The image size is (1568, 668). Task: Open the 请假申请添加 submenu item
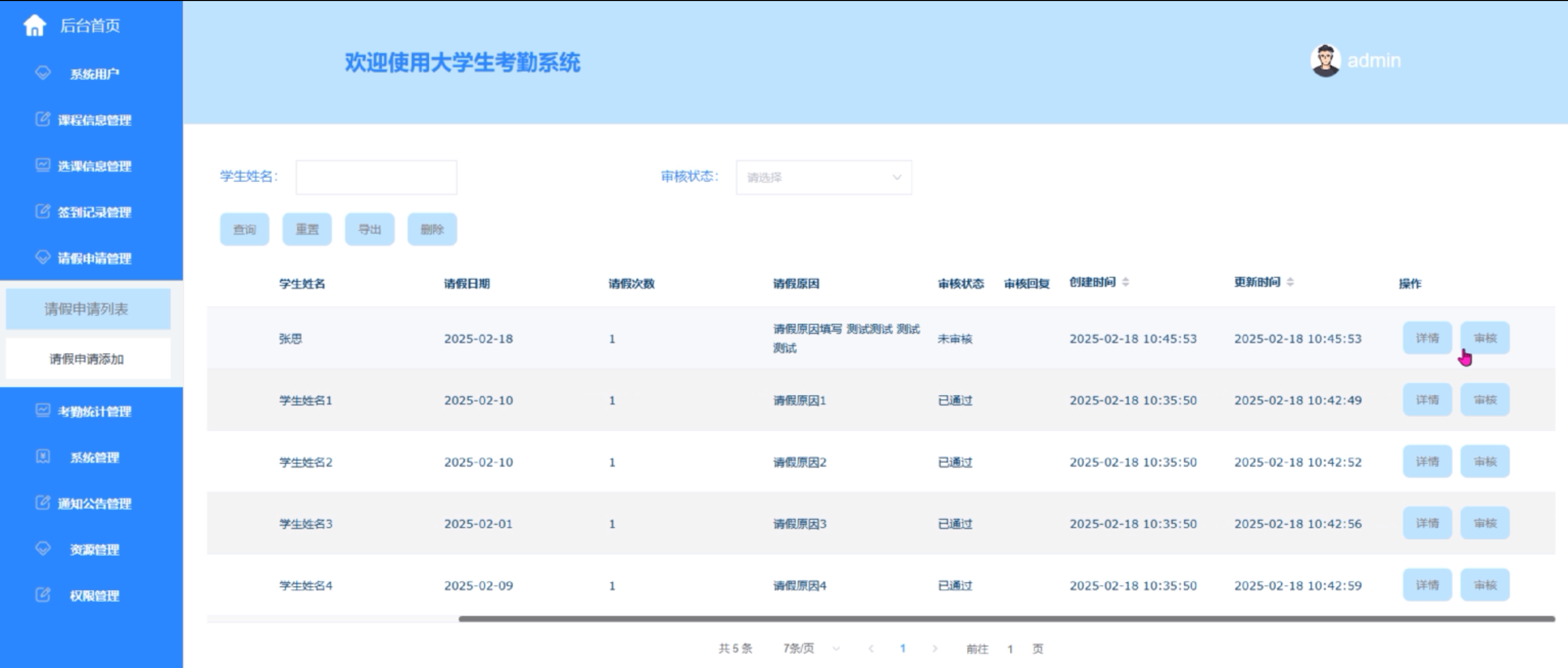[x=87, y=359]
